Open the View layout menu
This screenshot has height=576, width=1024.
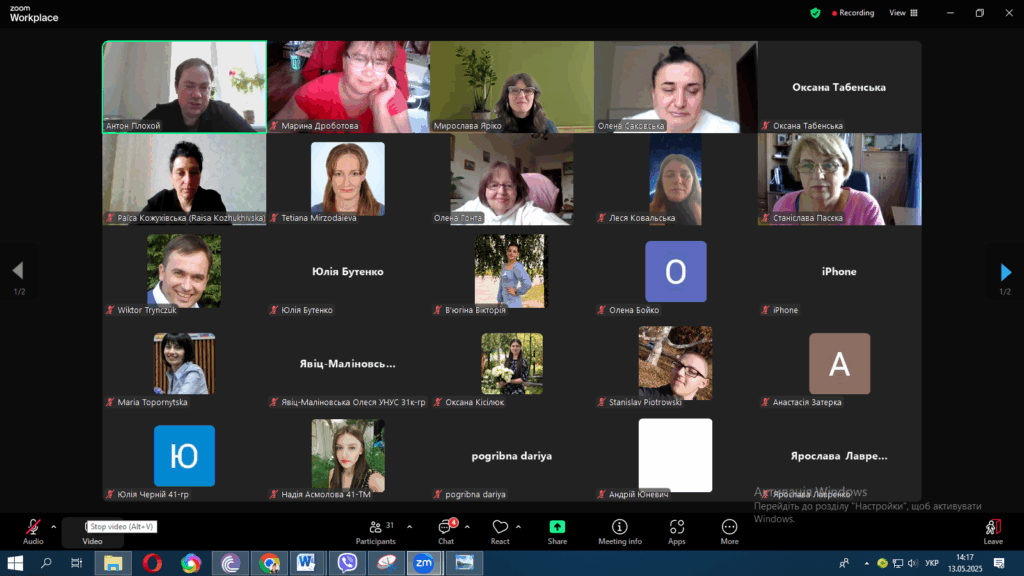901,13
